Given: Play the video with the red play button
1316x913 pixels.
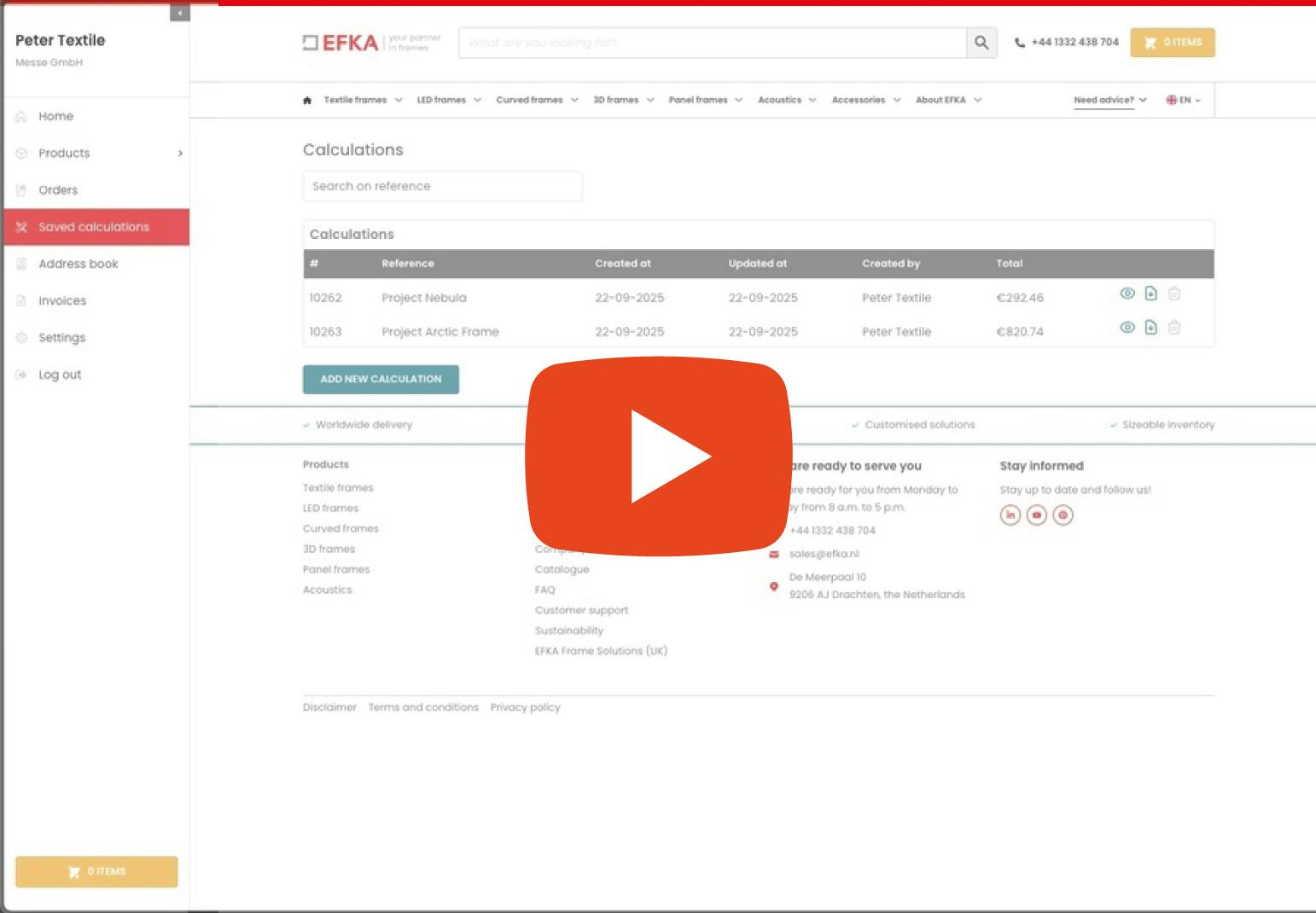Looking at the screenshot, I should (658, 456).
